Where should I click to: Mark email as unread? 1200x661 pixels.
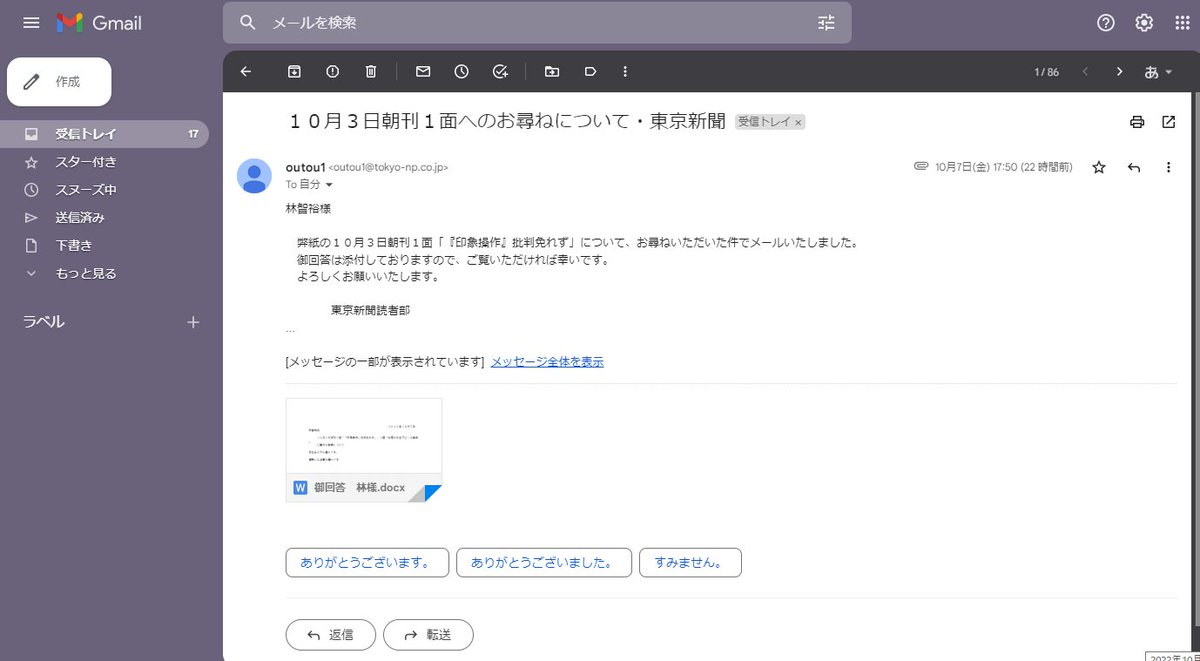(423, 71)
